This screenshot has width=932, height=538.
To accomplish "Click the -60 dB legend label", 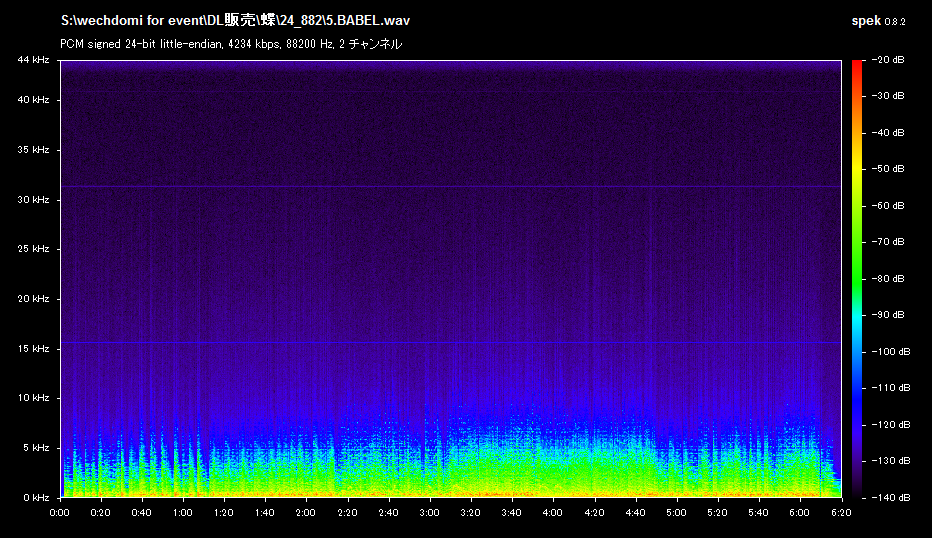I will pyautogui.click(x=888, y=206).
